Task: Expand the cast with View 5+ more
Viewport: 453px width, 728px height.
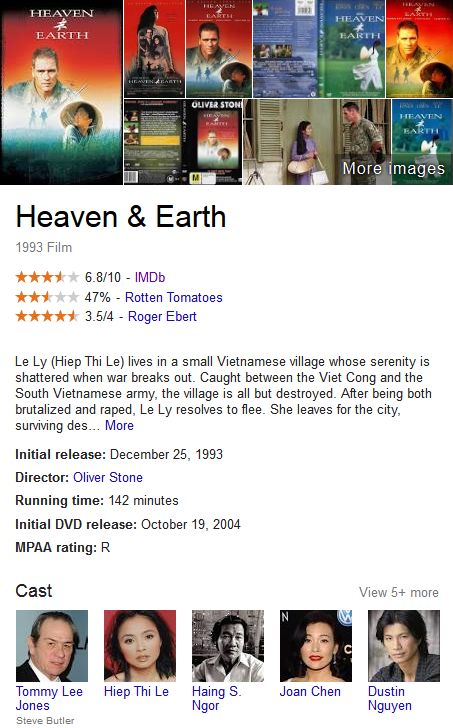Action: (x=399, y=592)
